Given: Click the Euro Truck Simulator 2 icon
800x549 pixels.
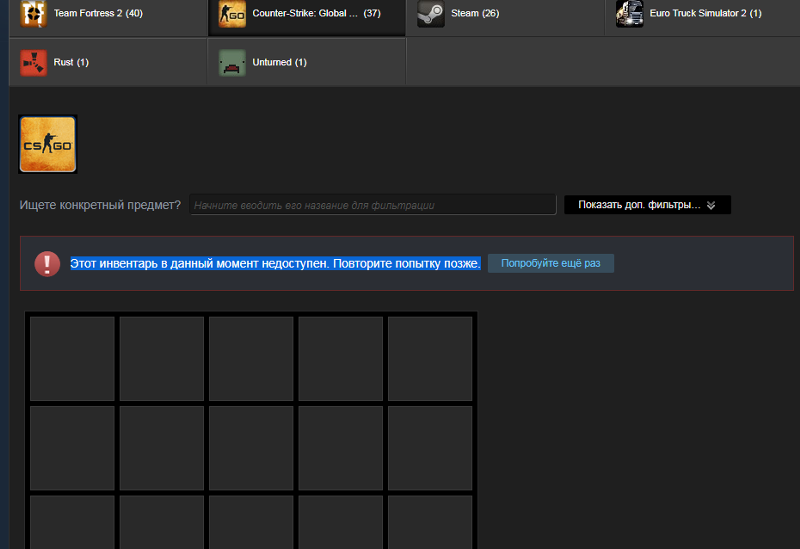Looking at the screenshot, I should (x=630, y=14).
